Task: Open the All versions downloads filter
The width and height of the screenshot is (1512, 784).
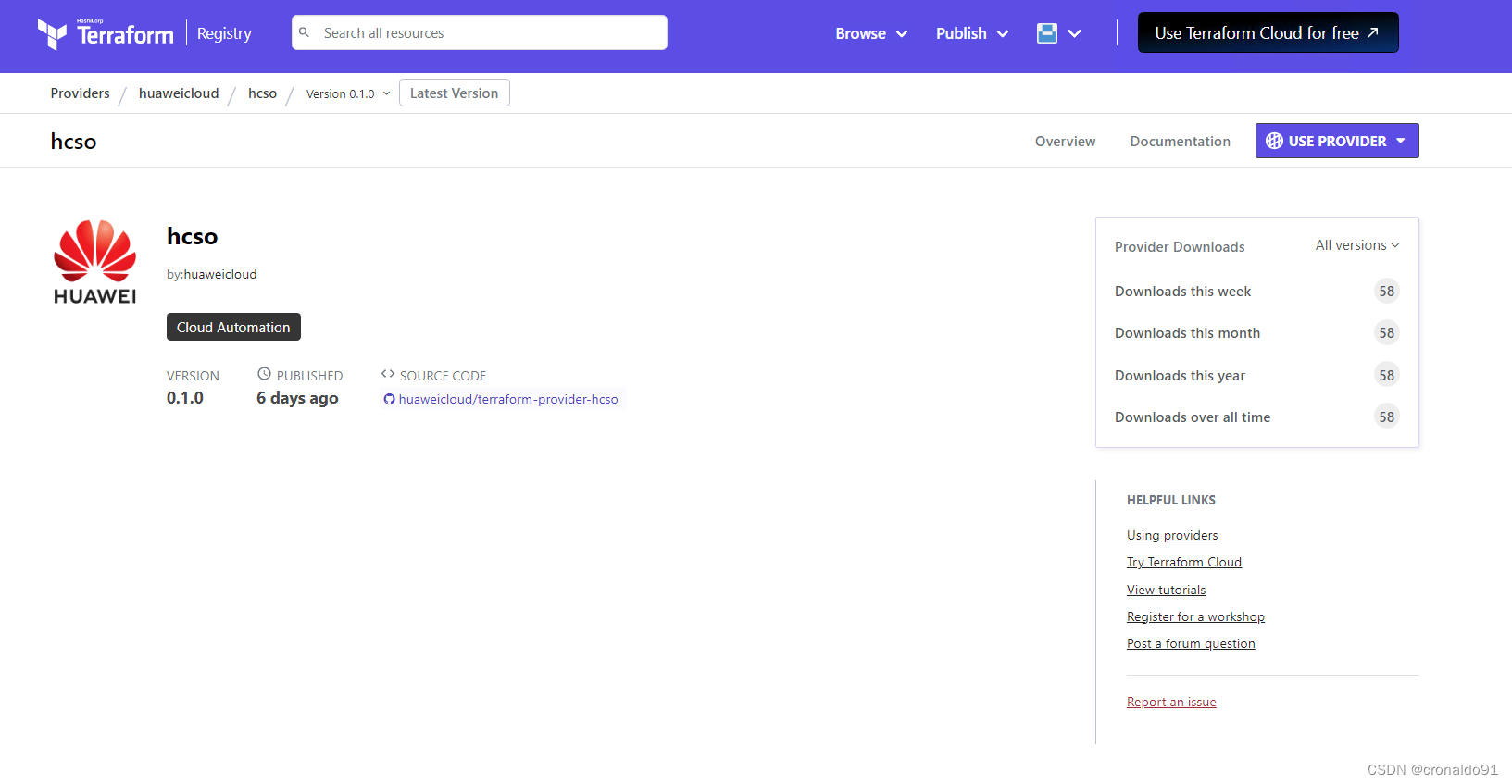Action: click(x=1357, y=245)
